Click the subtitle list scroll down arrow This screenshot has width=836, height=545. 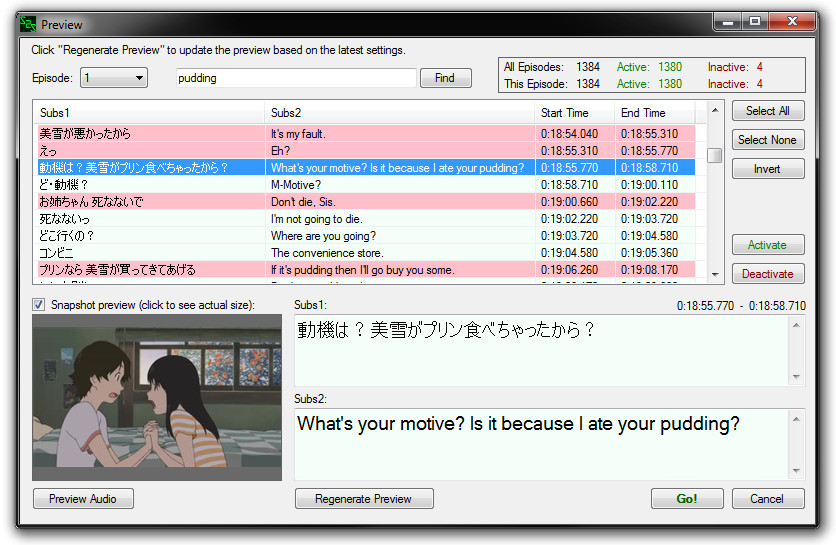point(715,275)
